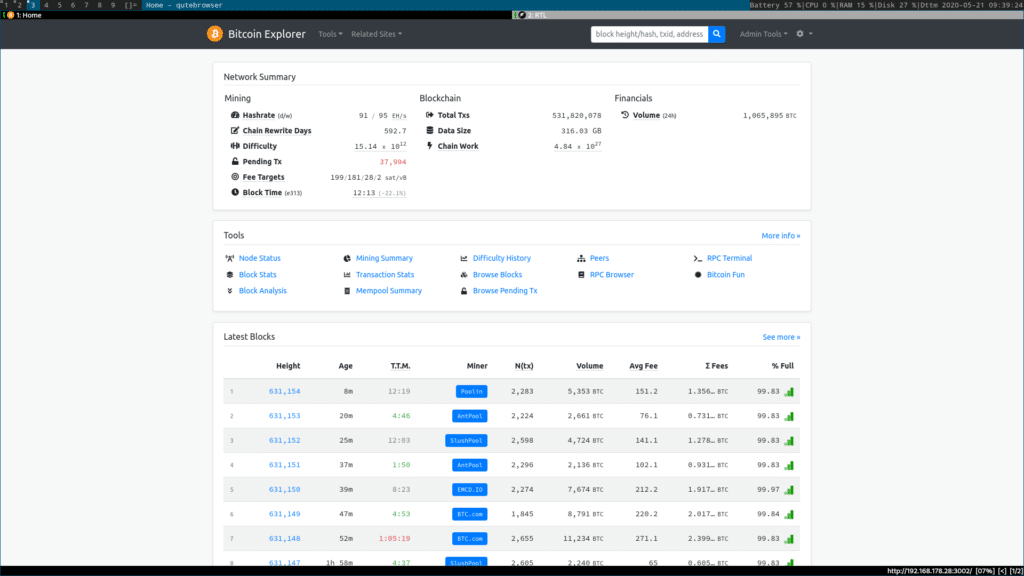Click the Volume column header

590,366
